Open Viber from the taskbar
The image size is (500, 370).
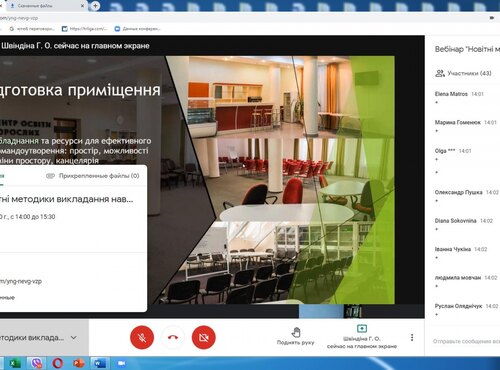click(36, 363)
